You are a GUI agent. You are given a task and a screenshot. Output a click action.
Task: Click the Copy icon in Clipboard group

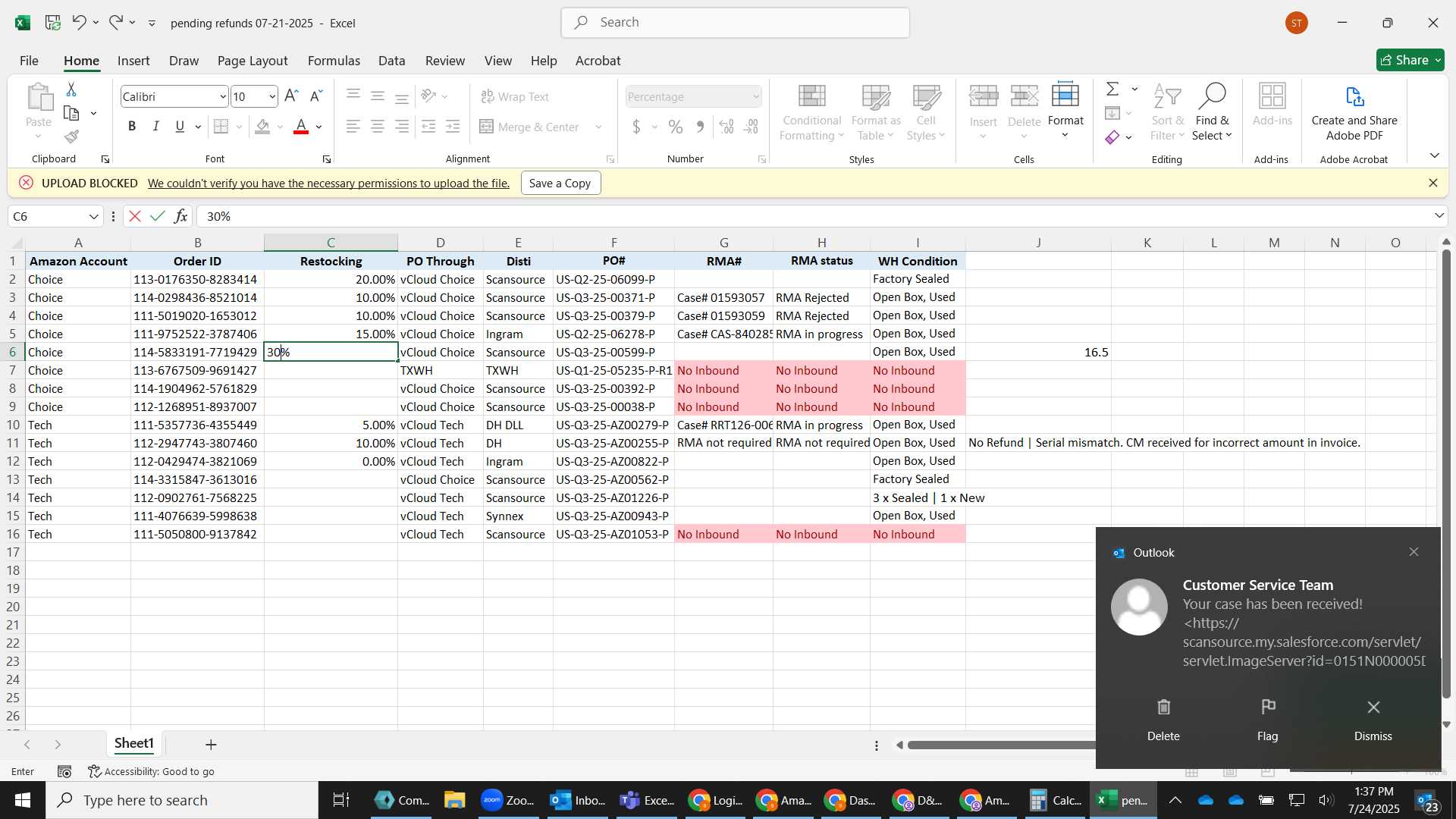pos(71,114)
